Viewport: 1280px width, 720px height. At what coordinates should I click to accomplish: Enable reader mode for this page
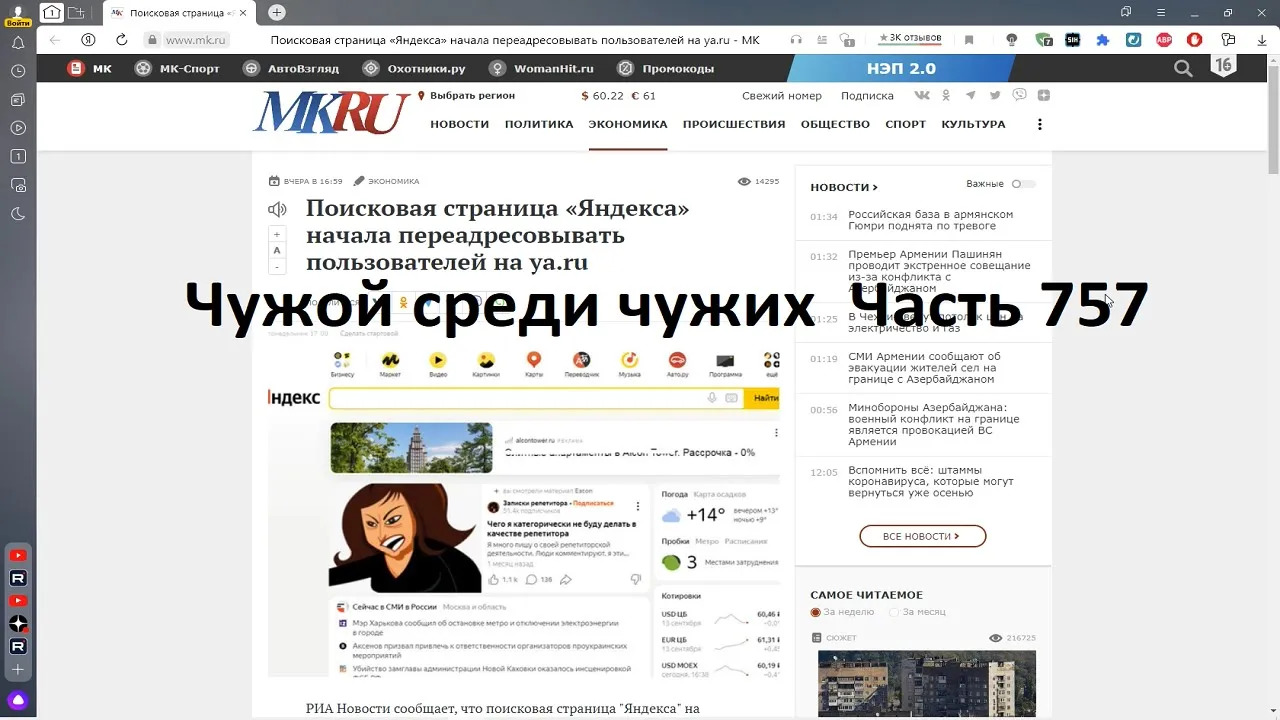point(822,40)
